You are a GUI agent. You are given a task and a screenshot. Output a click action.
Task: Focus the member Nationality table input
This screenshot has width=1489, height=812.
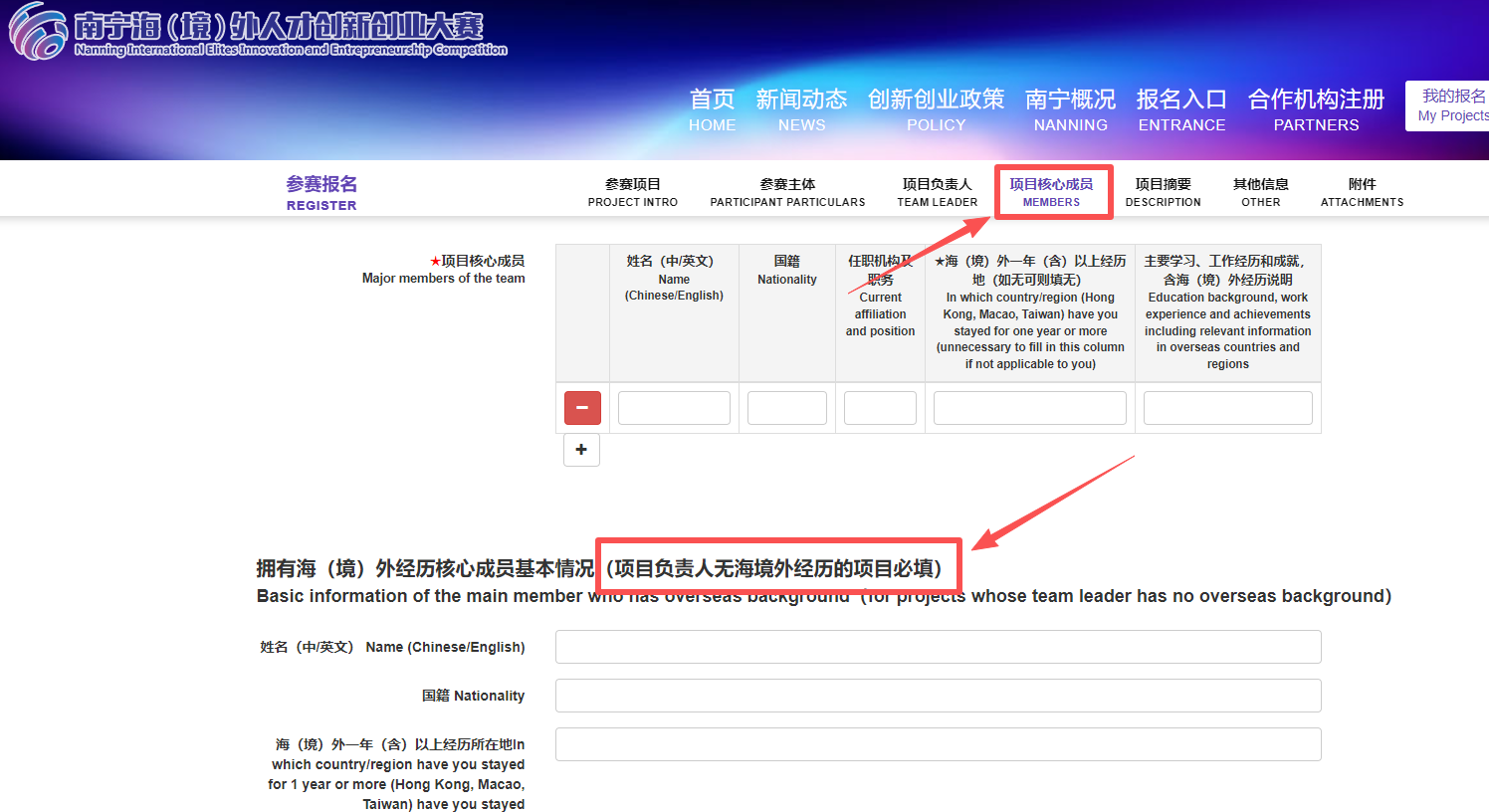tap(787, 408)
